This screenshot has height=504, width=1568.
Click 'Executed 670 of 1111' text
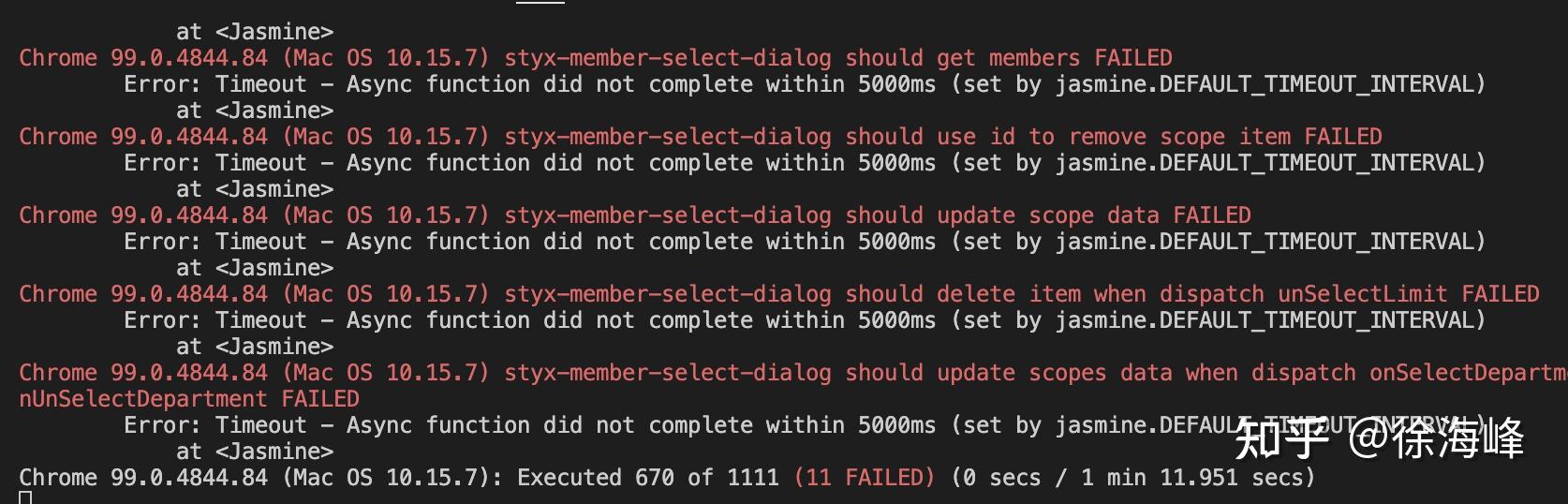(648, 478)
